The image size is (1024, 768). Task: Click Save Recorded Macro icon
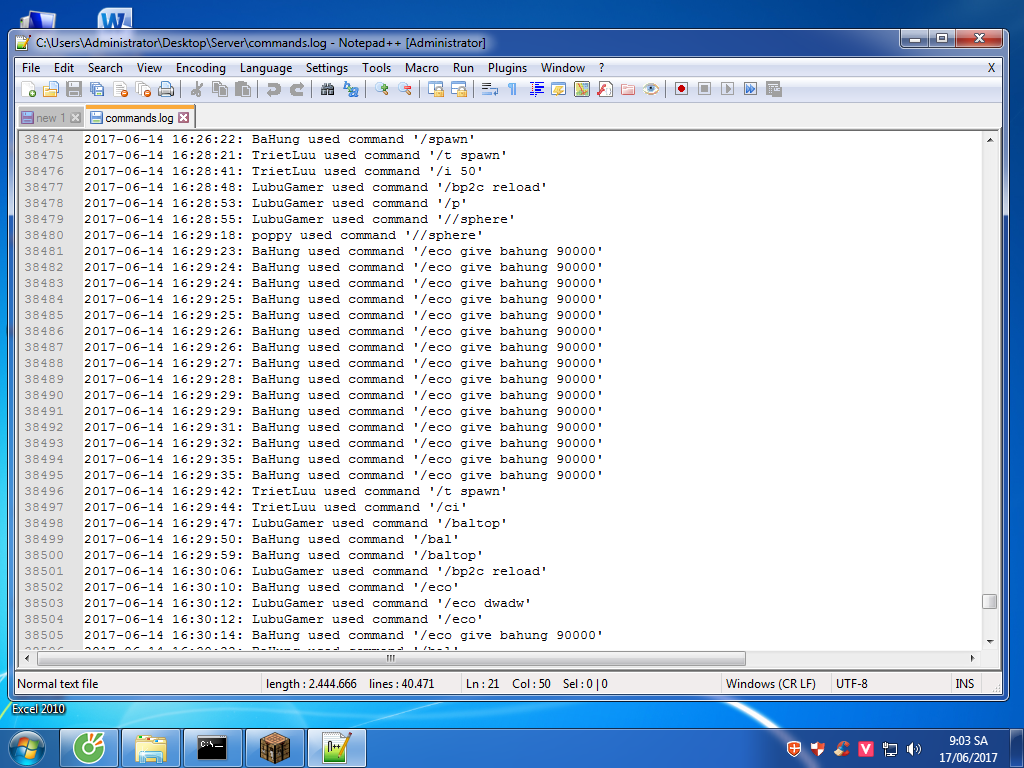774,89
